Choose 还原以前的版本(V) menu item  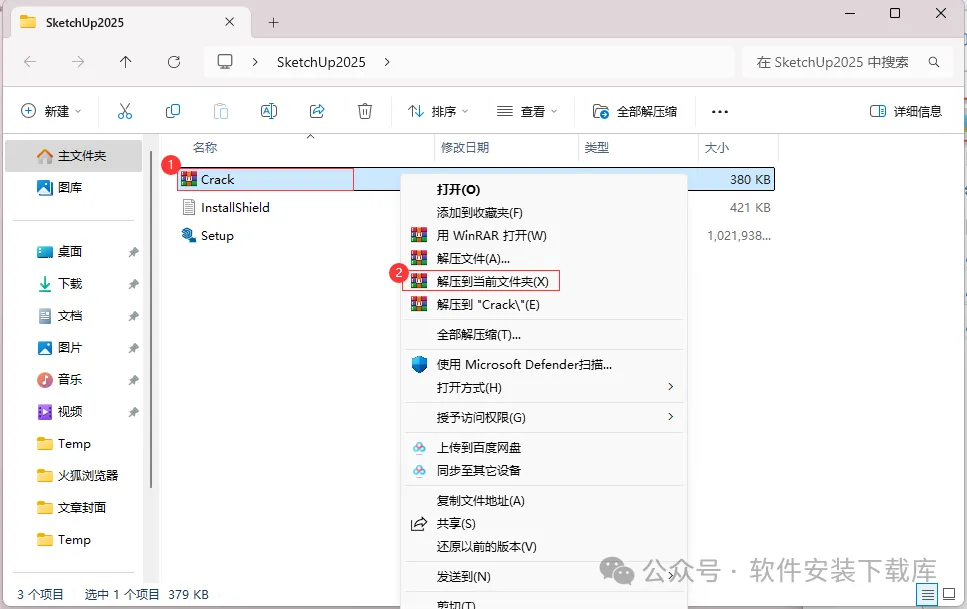click(x=544, y=546)
